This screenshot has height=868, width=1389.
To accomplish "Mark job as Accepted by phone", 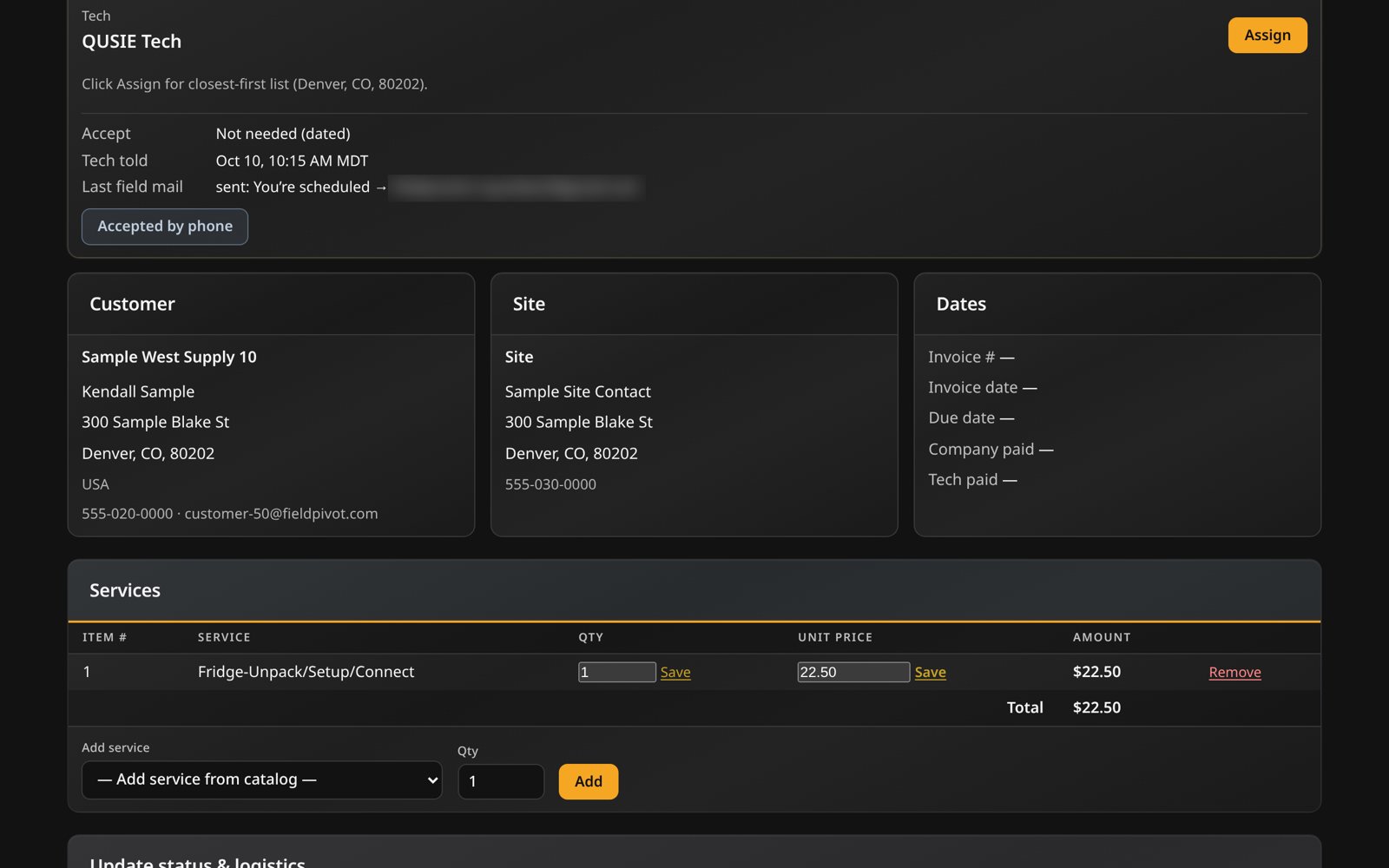I will coord(165,227).
